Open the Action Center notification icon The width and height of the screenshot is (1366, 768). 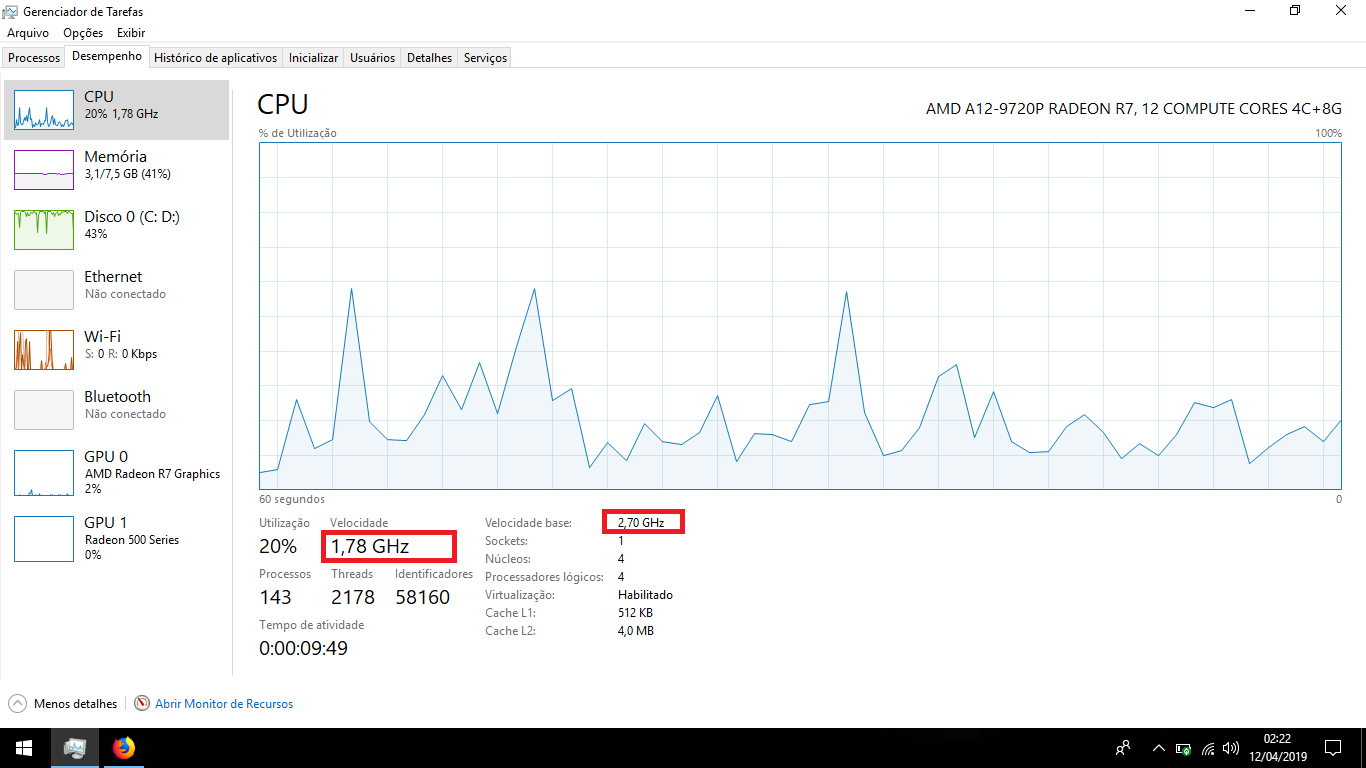(1333, 748)
